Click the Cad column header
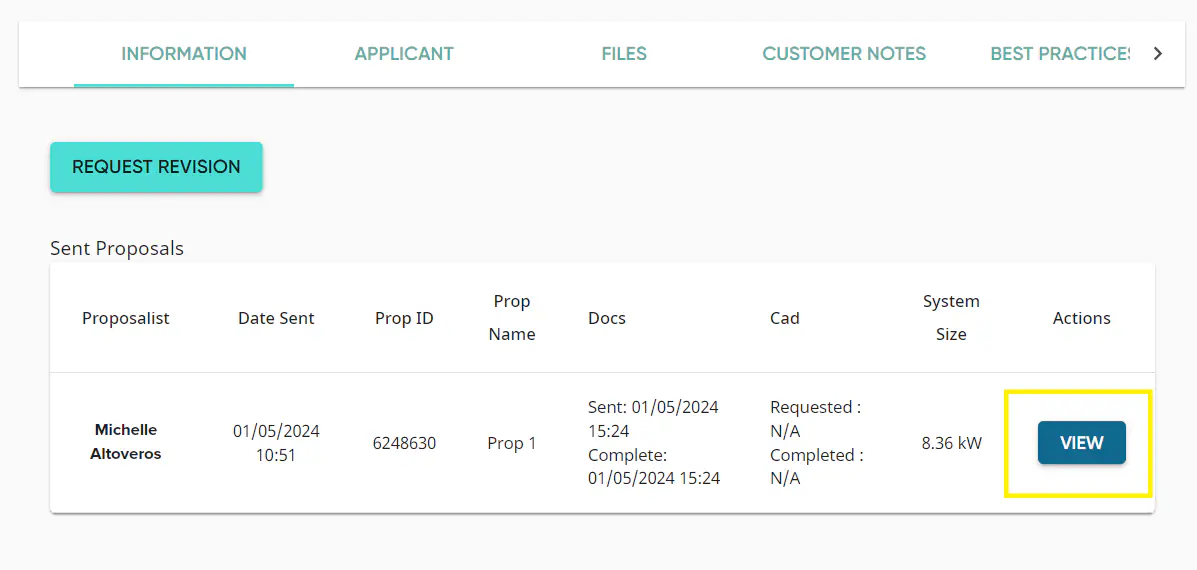The image size is (1197, 570). [x=785, y=318]
